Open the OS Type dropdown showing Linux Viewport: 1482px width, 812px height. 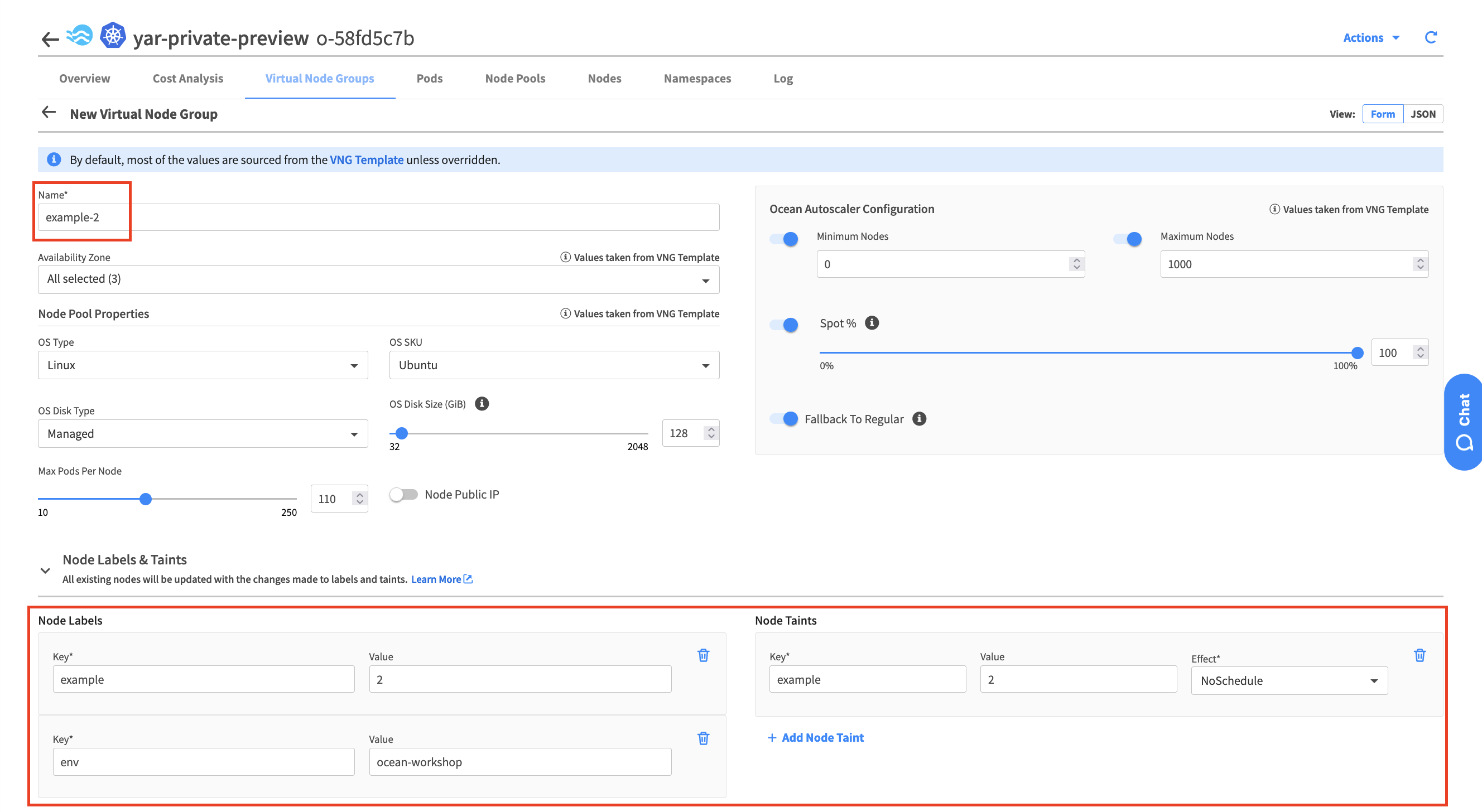(x=203, y=365)
